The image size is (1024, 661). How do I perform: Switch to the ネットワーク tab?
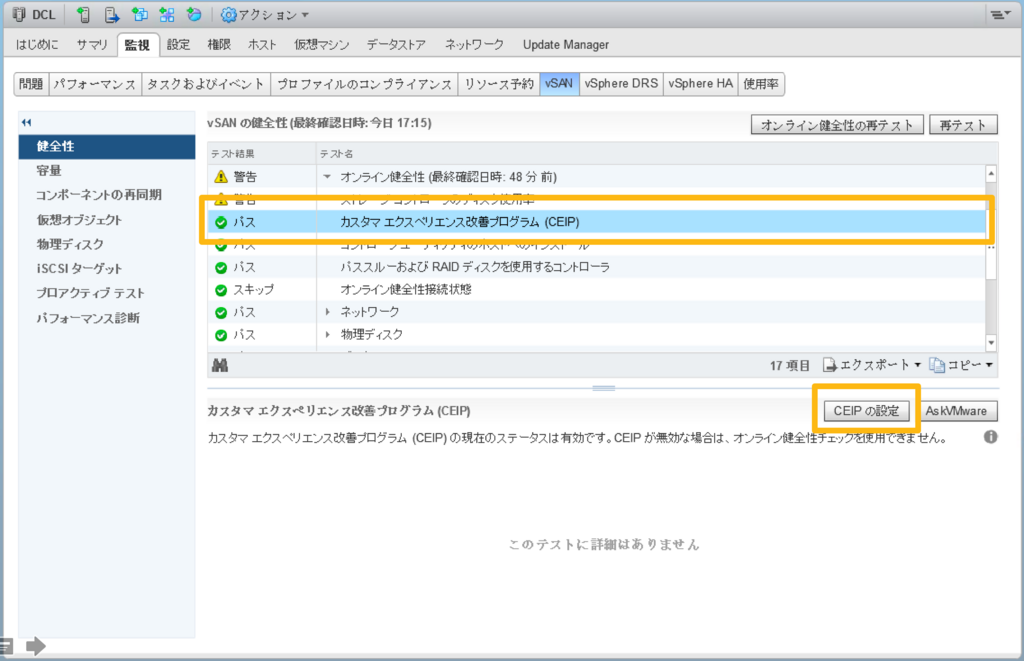[x=474, y=44]
